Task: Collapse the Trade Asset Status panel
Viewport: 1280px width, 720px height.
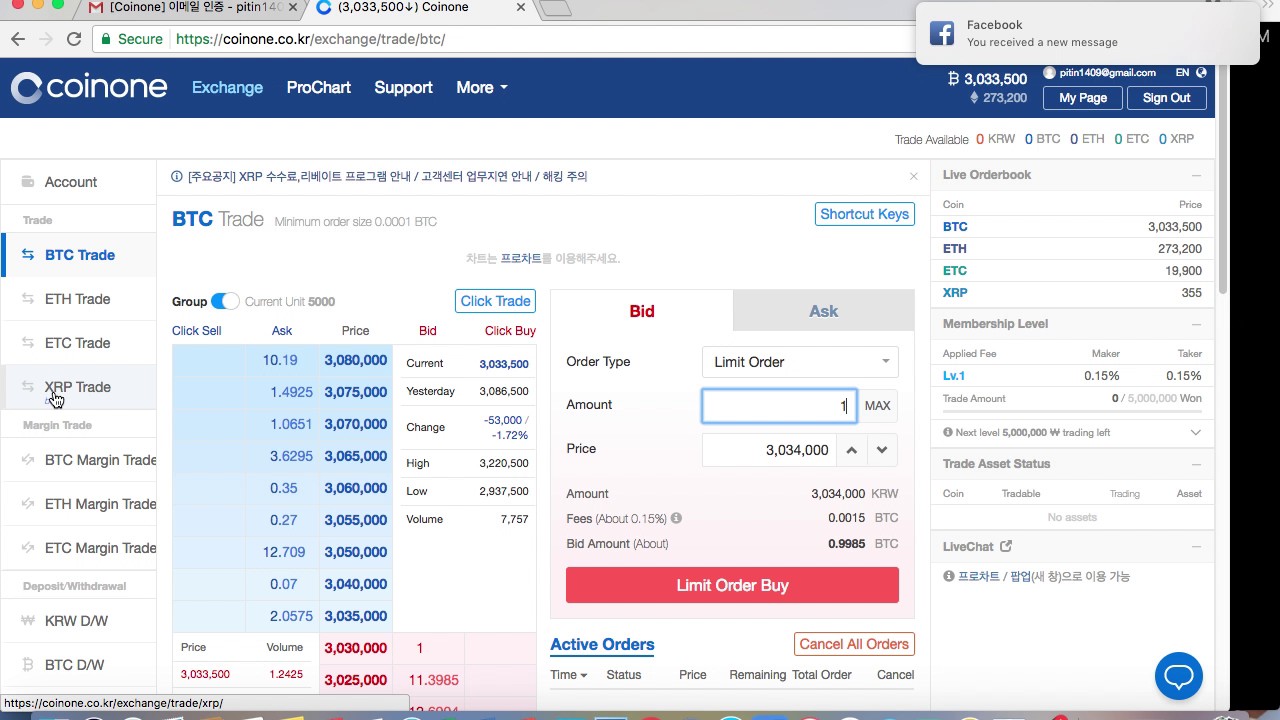Action: 1196,464
